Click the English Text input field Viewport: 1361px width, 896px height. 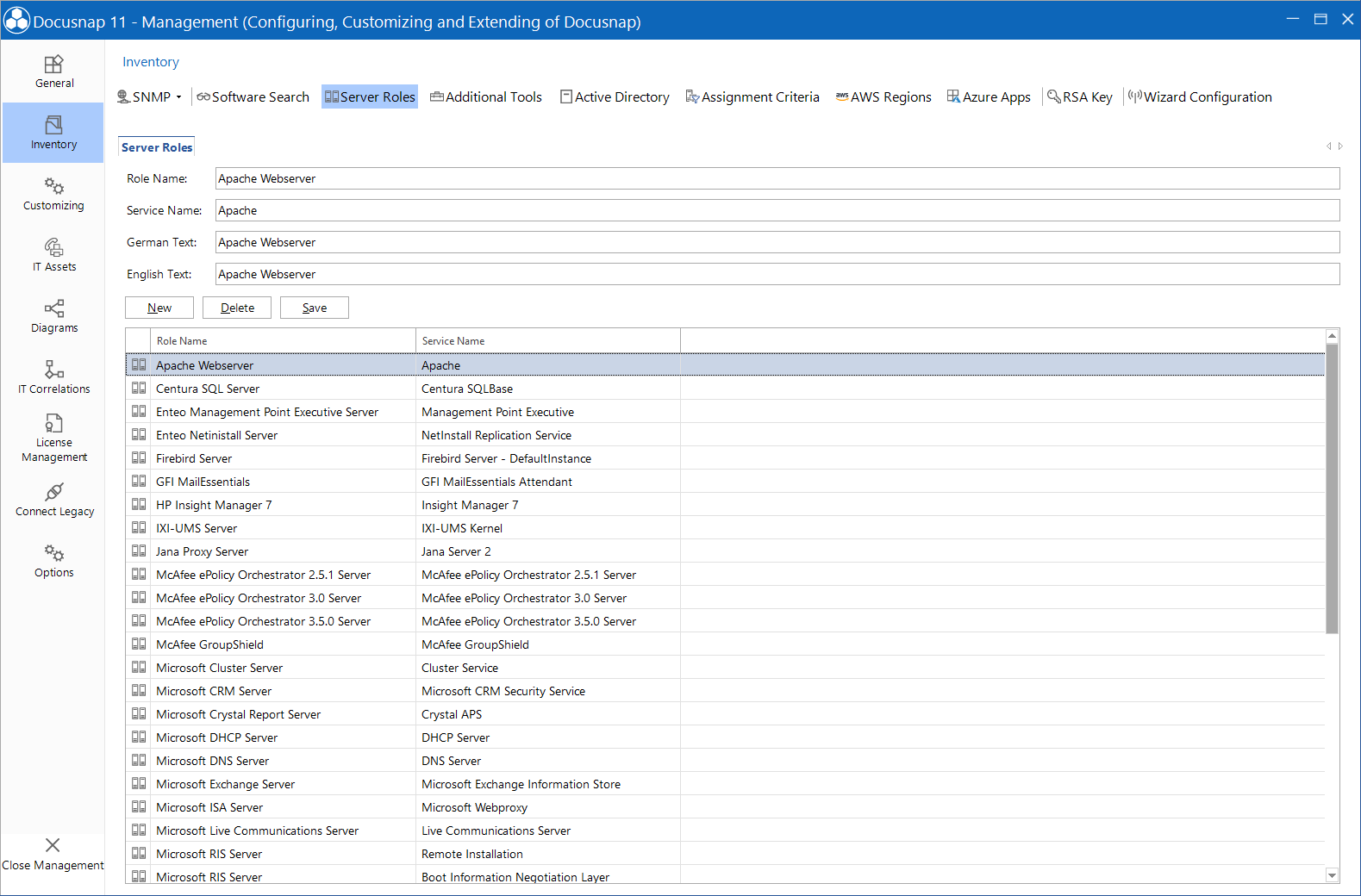pos(777,274)
